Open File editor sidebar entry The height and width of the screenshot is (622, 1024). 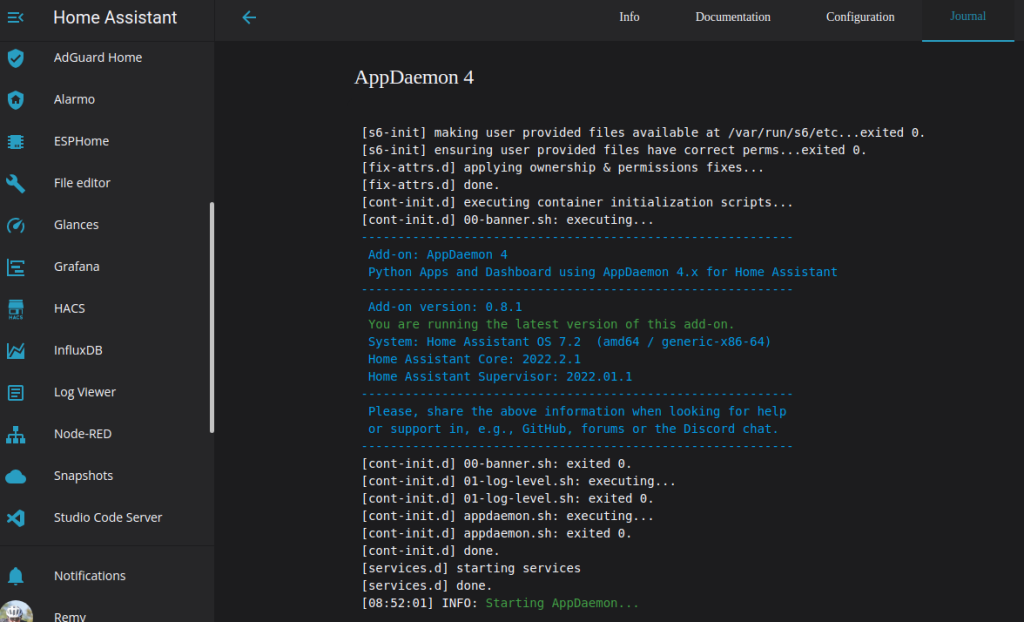[x=82, y=183]
